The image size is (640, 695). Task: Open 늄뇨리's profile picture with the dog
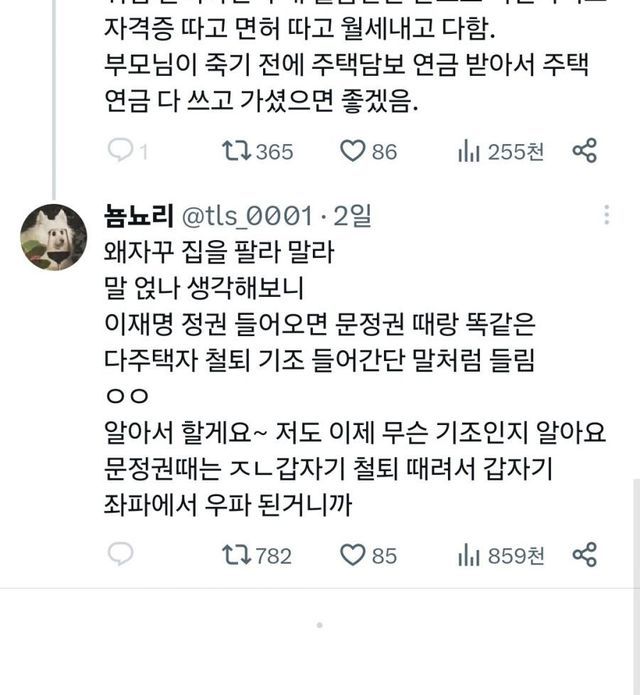tap(53, 236)
